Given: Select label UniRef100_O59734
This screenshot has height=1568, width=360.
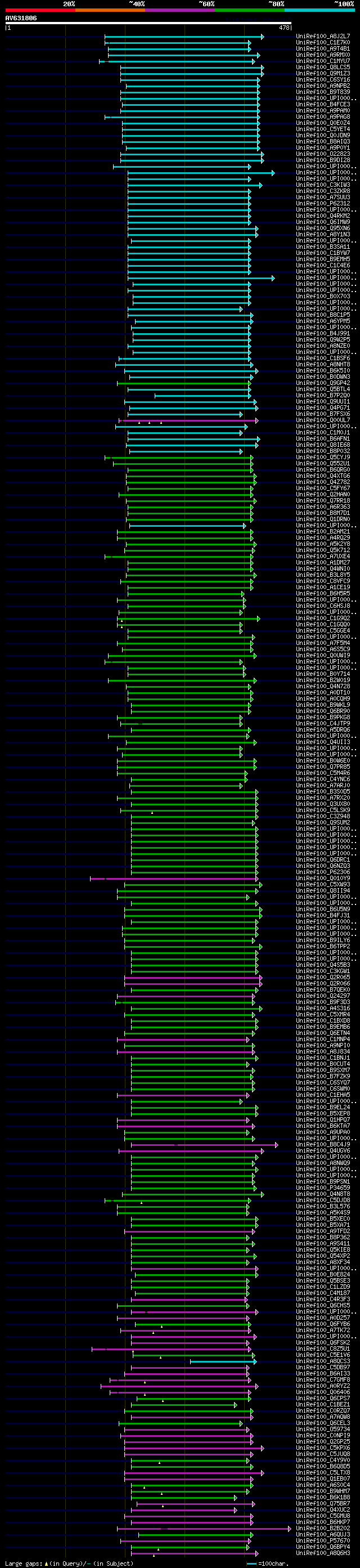Looking at the screenshot, I should 323,1430.
